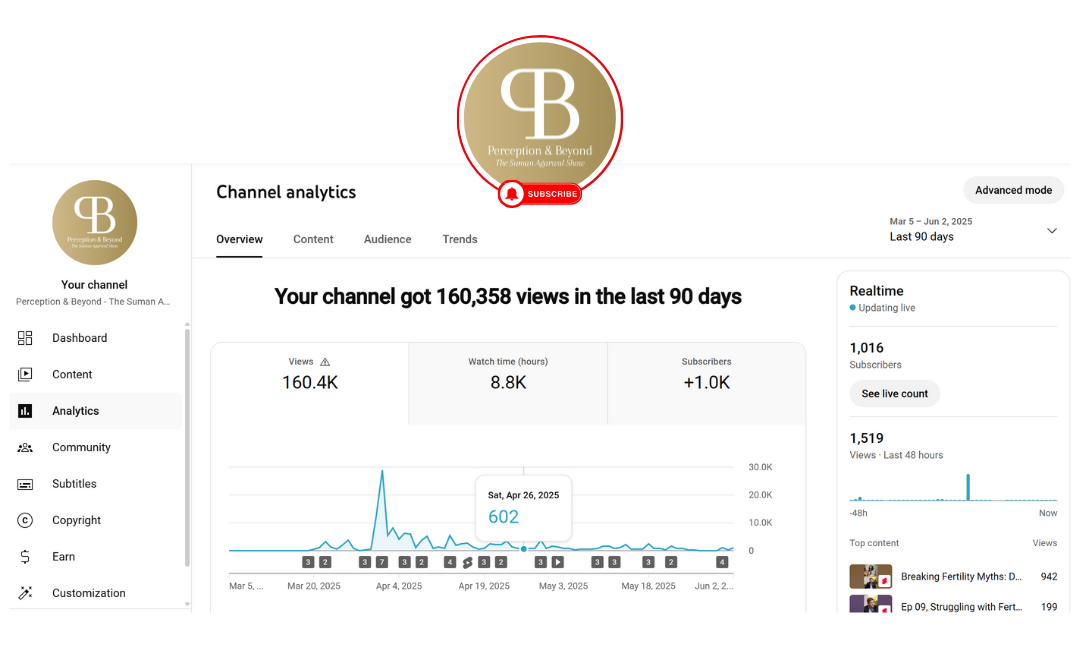This screenshot has width=1080, height=653.
Task: Open Breaking Fertility Myths video thumbnail
Action: click(870, 577)
